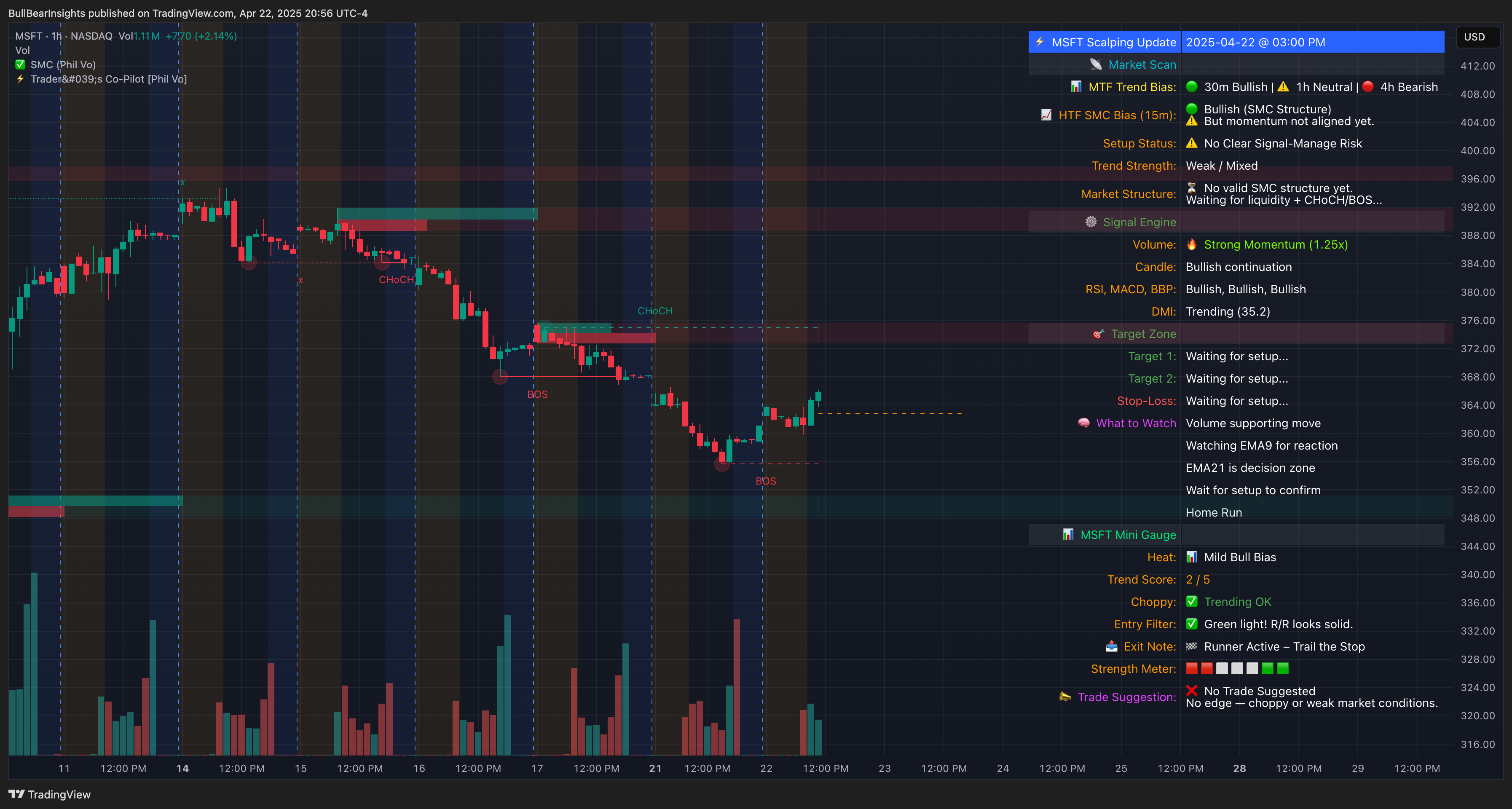Click the 316.00 price axis label
The width and height of the screenshot is (1512, 809).
(1477, 745)
